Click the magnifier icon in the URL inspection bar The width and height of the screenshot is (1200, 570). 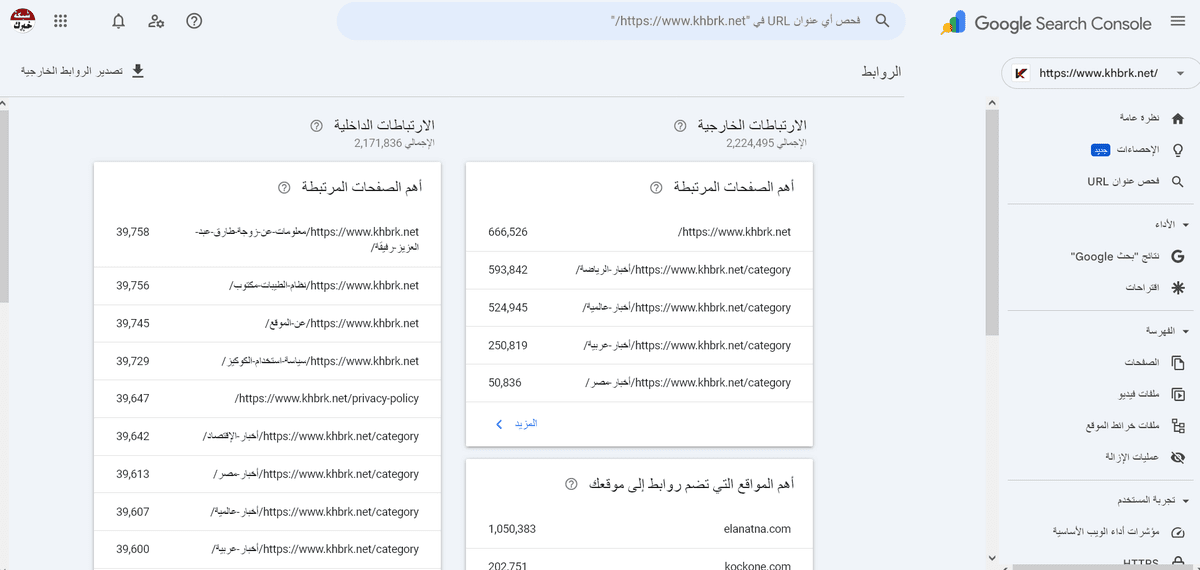click(x=882, y=21)
